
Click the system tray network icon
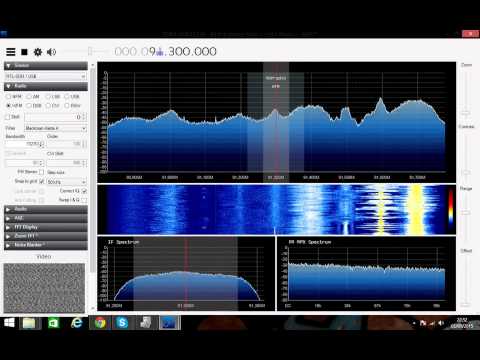[432, 323]
